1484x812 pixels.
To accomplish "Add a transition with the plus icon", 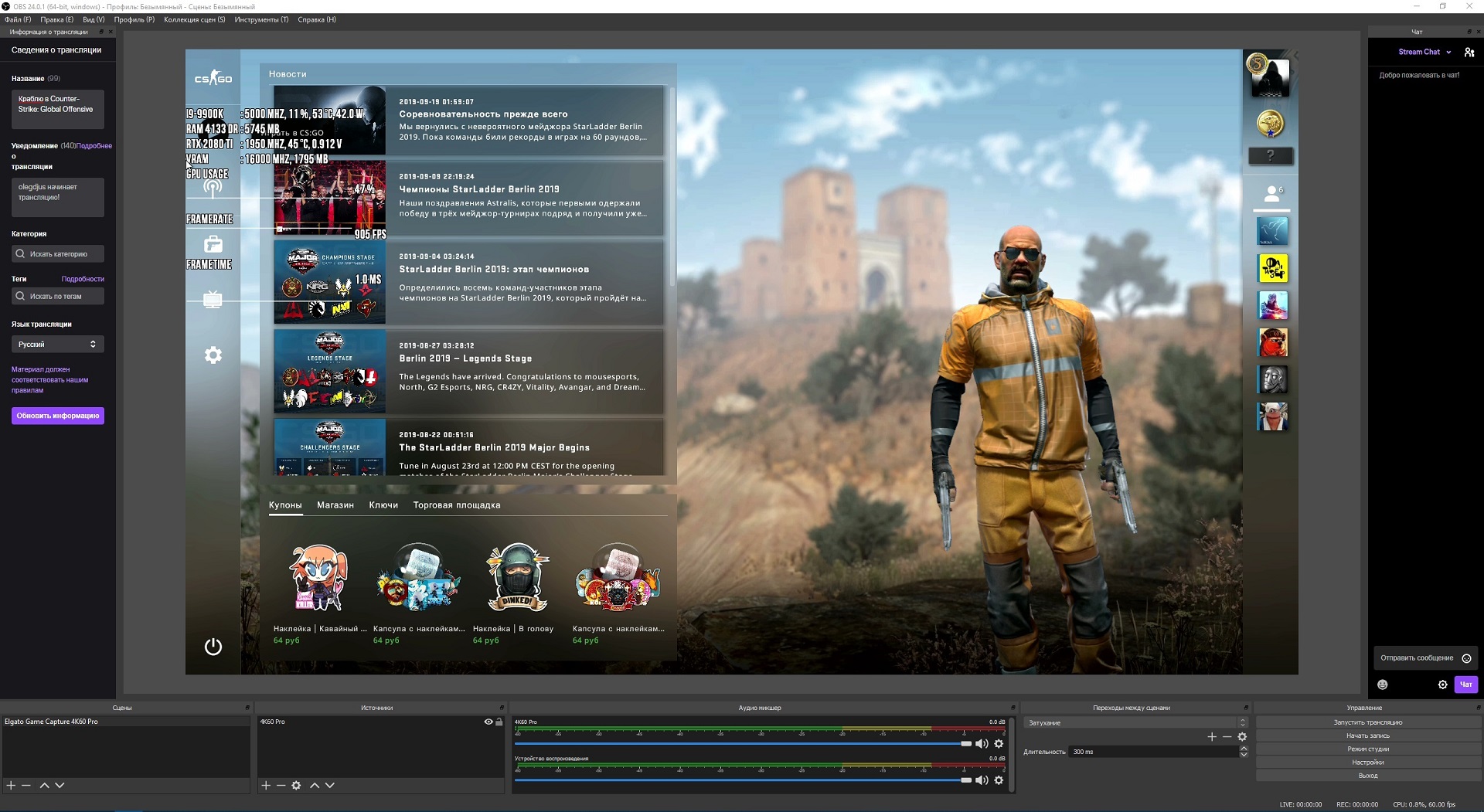I will coord(1212,737).
